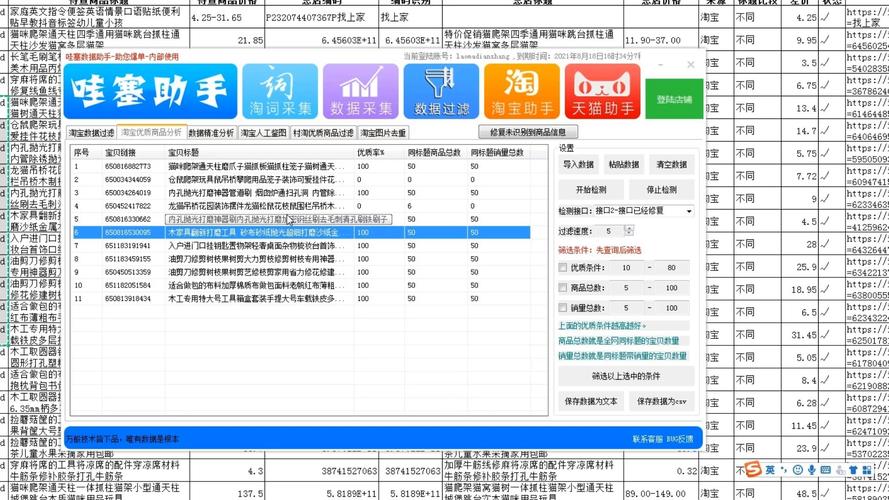Image resolution: width=889 pixels, height=500 pixels.
Task: Select row 2 with link 650034344059
Action: click(302, 180)
